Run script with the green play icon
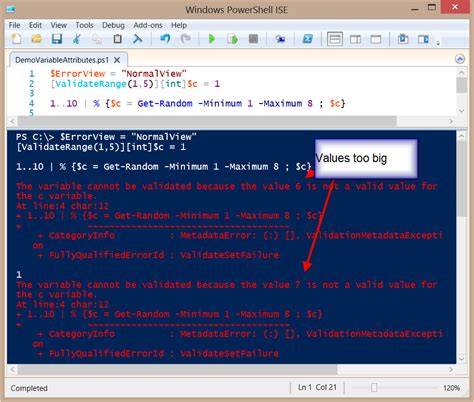The image size is (474, 402). 211,39
